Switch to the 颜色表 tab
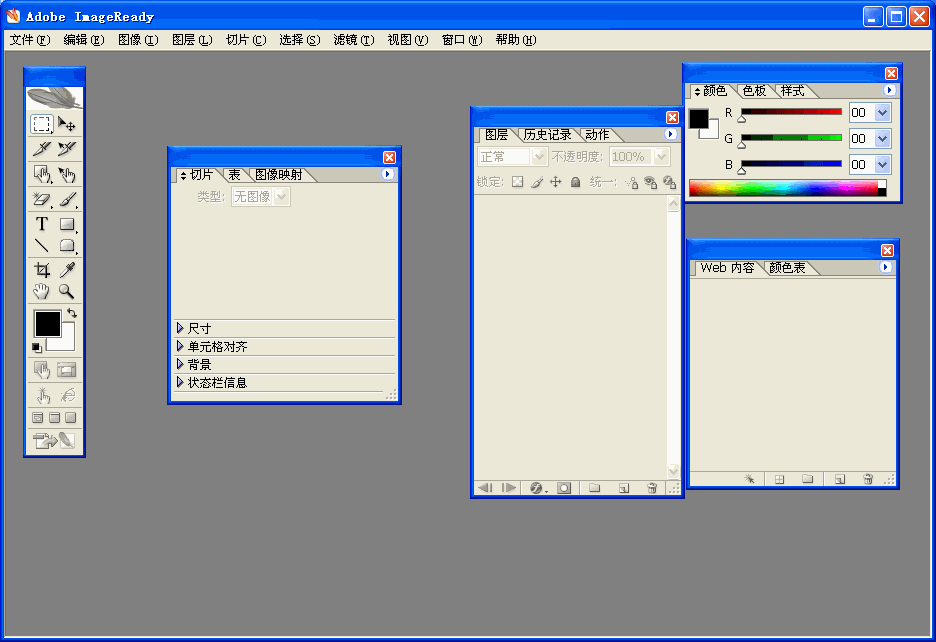The image size is (936, 642). coord(786,267)
